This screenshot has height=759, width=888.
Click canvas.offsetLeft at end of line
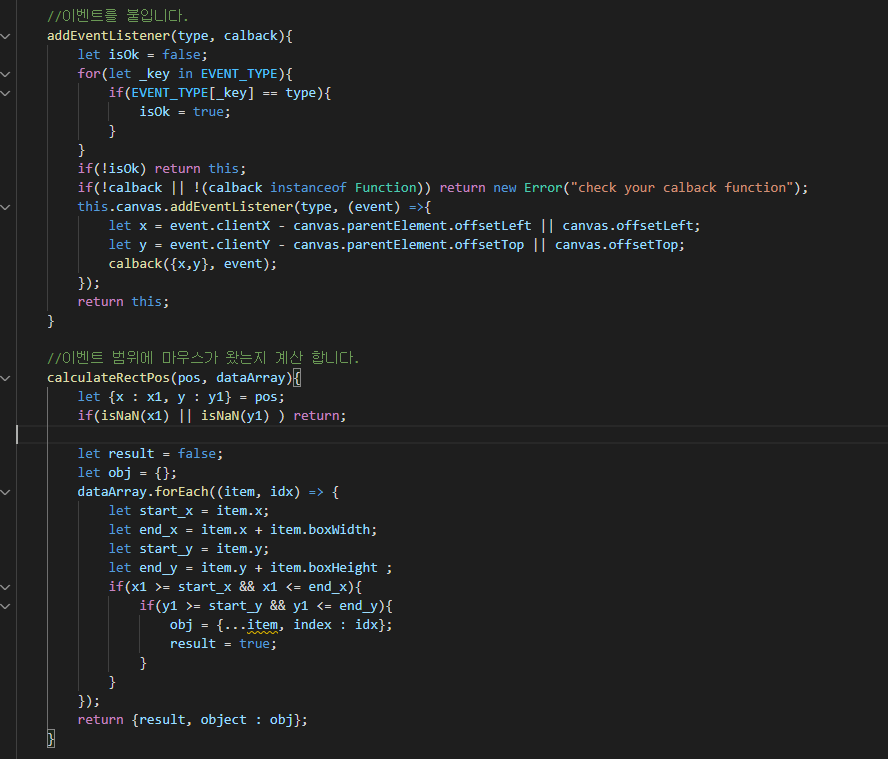pyautogui.click(x=627, y=225)
